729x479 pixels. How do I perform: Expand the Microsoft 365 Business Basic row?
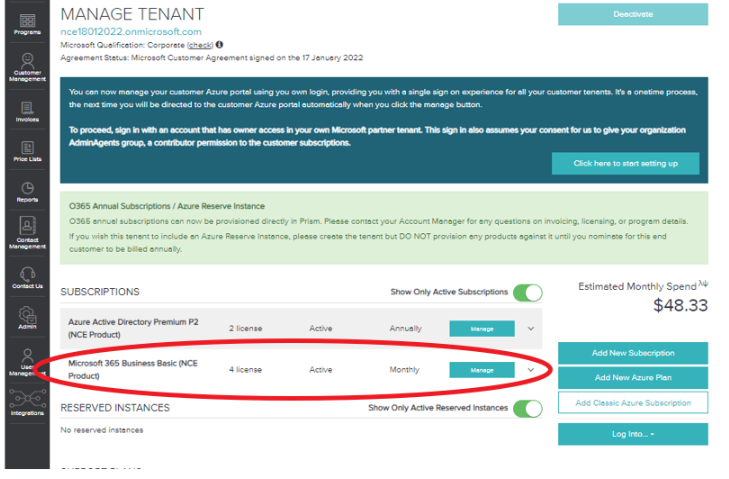click(x=531, y=369)
